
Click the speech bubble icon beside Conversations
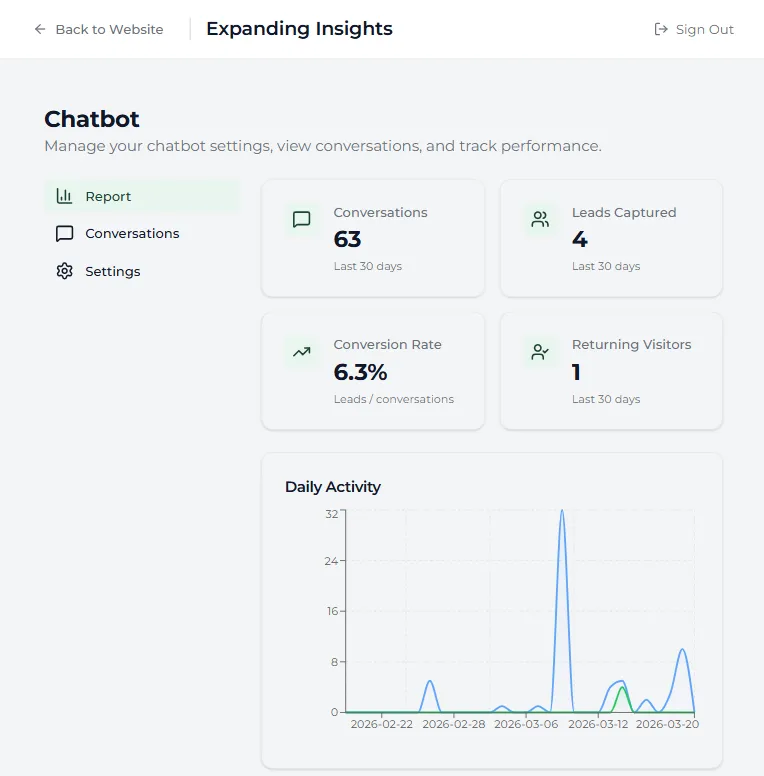65,234
